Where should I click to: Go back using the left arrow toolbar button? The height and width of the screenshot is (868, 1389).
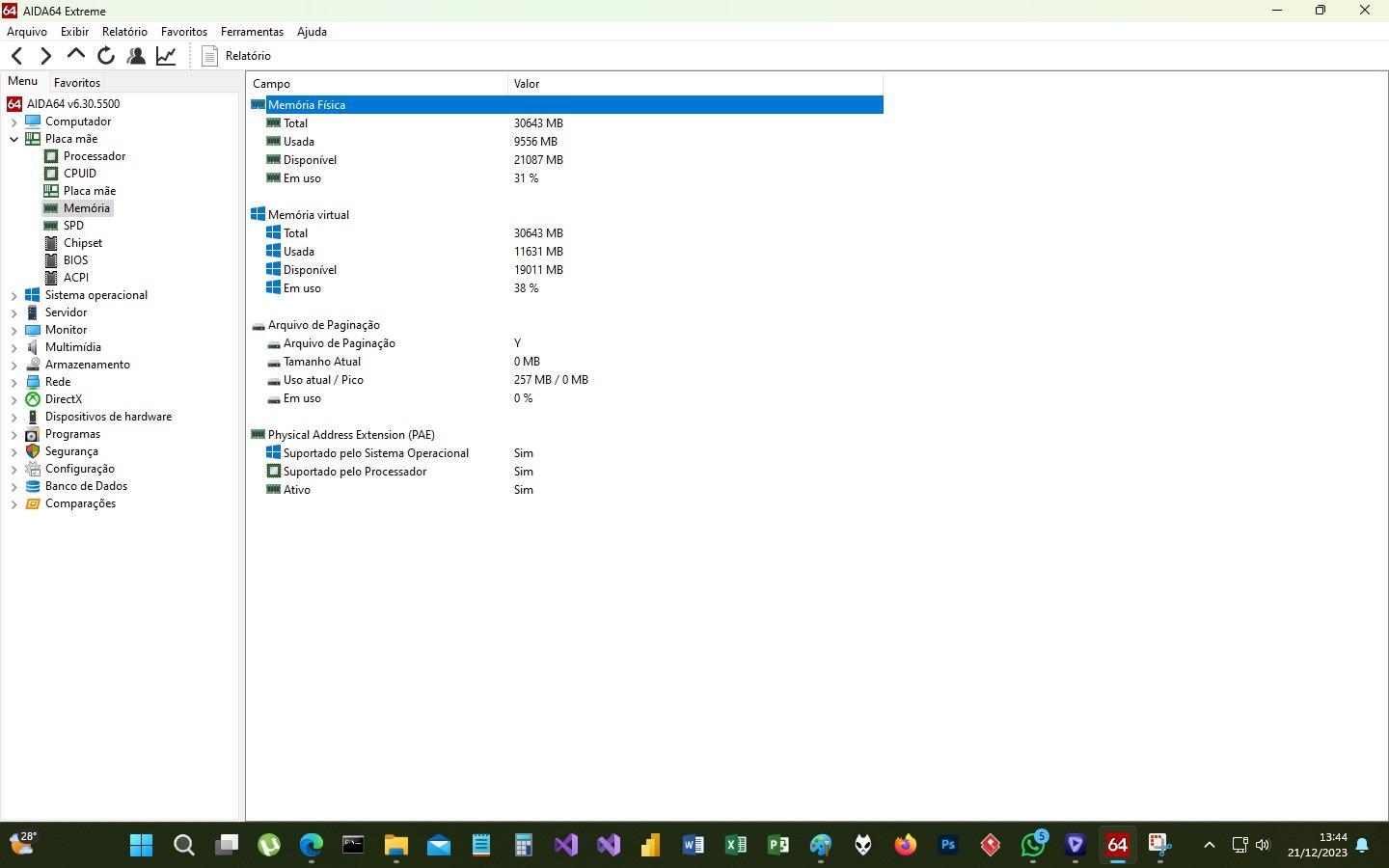[16, 56]
